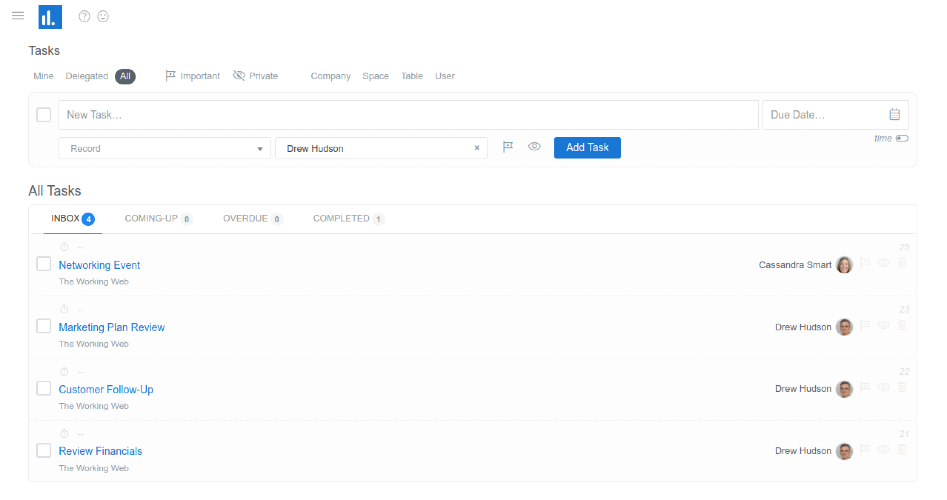
Task: Open the Networking Event task link
Action: [99, 265]
